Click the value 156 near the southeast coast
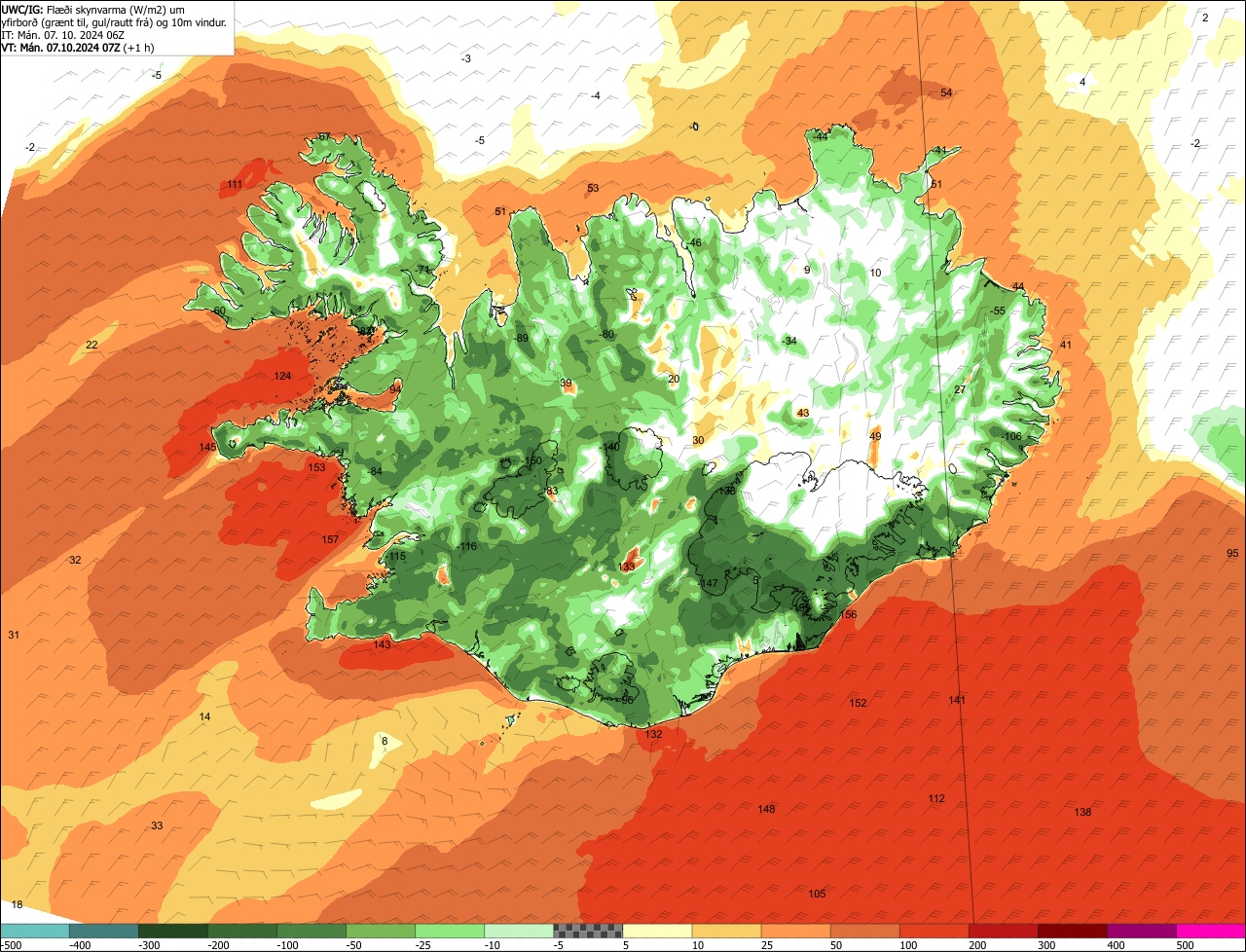The image size is (1246, 952). [849, 614]
